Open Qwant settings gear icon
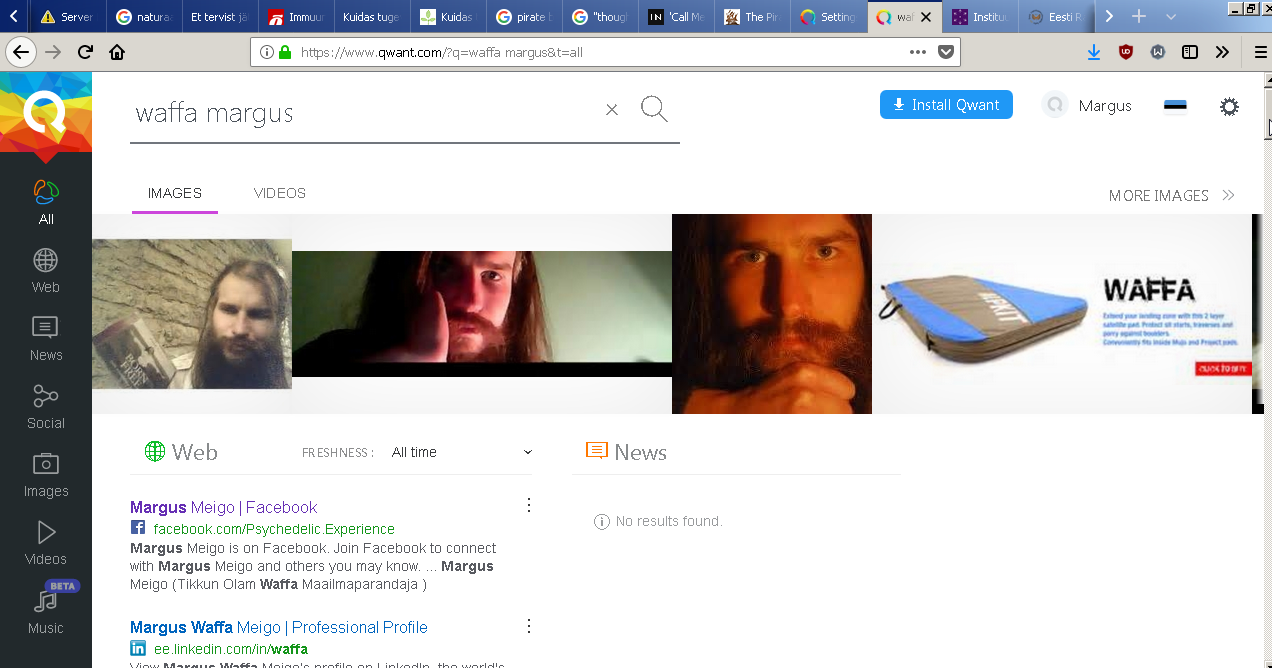Screen dimensions: 1272x668 coord(1229,107)
